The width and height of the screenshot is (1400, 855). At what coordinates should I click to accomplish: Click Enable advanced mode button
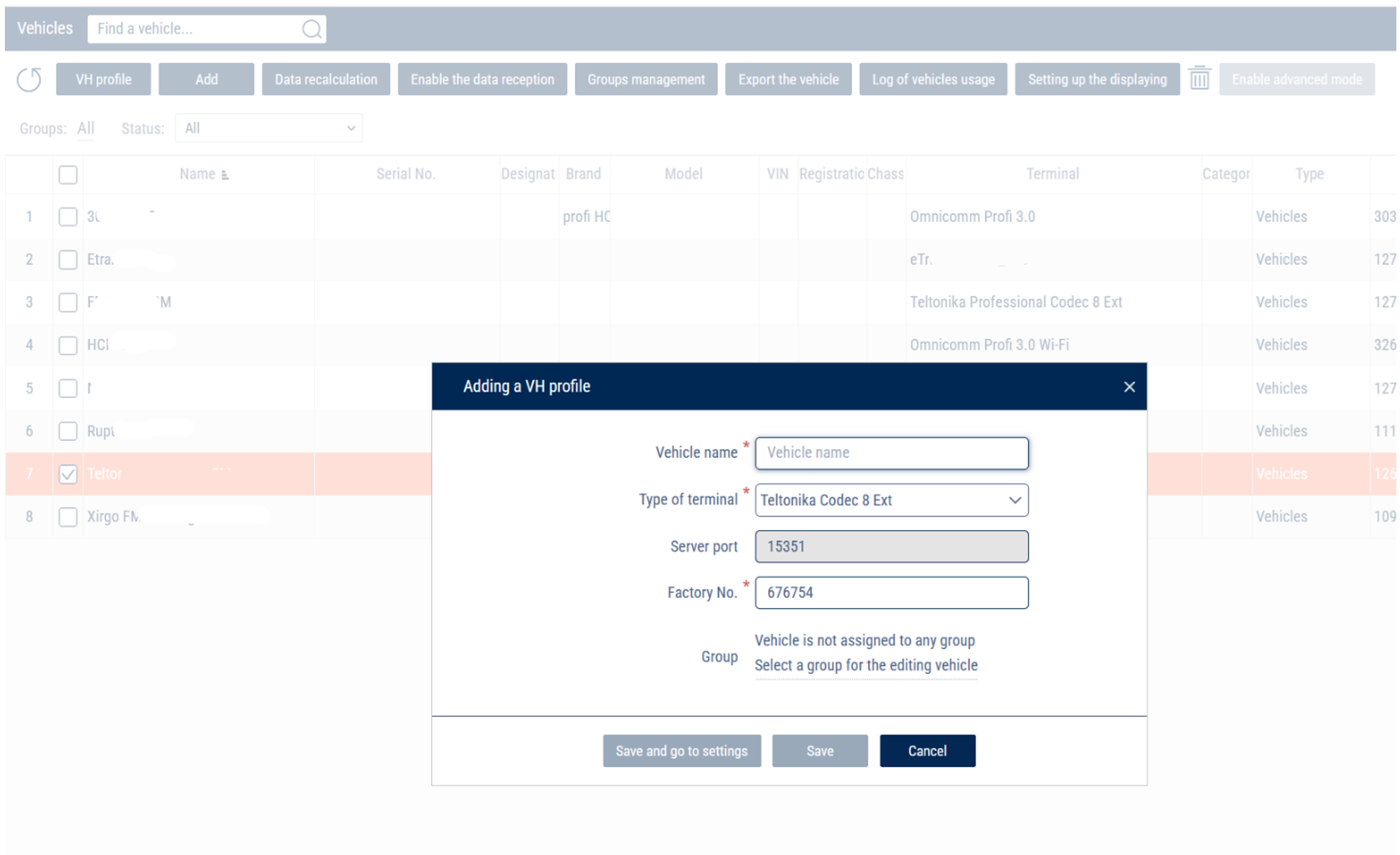tap(1296, 79)
